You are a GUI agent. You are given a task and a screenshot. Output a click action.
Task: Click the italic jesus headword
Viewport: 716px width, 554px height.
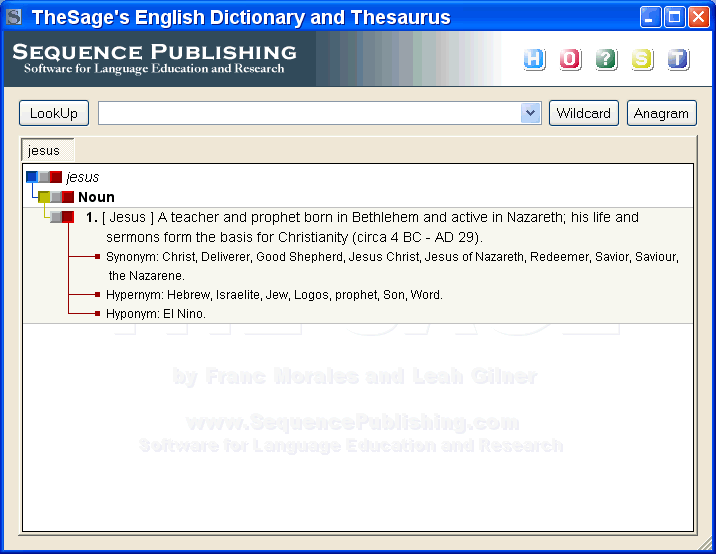pos(83,177)
